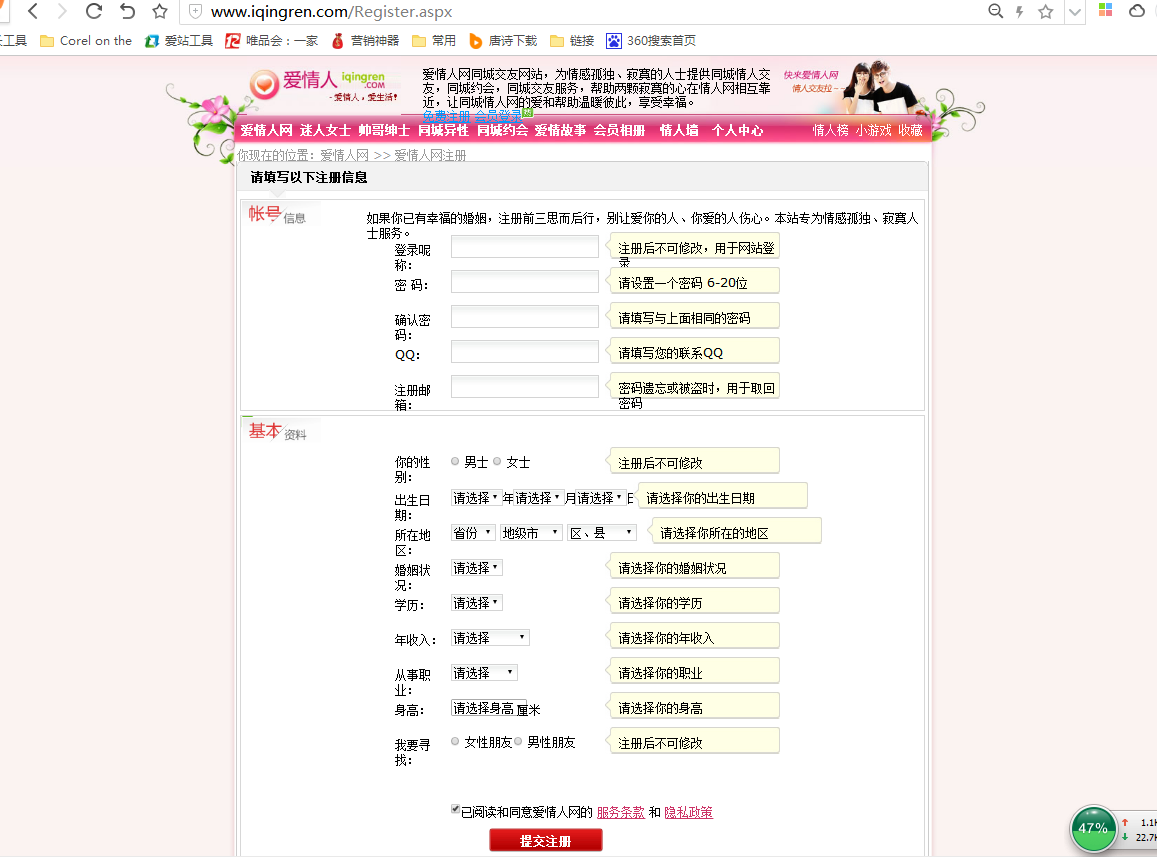This screenshot has height=857, width=1157.
Task: Go to 同城约会 in the navigation menu
Action: tap(503, 129)
